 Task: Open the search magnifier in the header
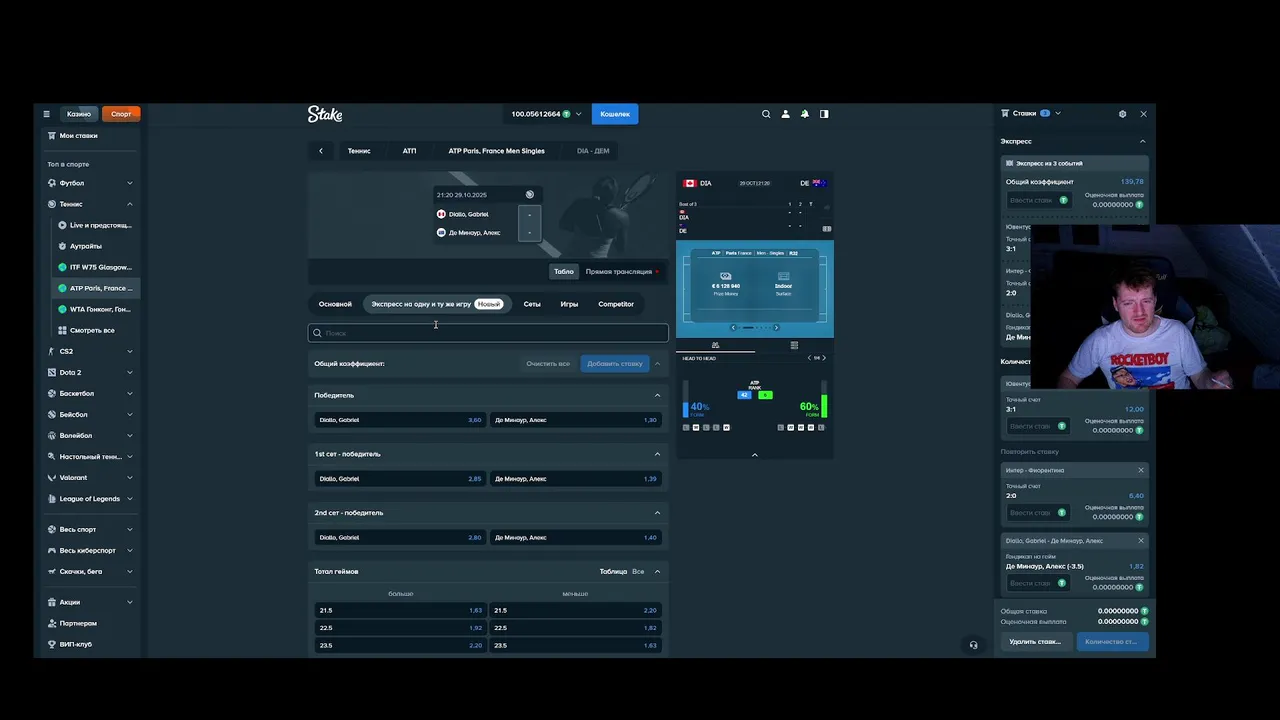[x=766, y=114]
